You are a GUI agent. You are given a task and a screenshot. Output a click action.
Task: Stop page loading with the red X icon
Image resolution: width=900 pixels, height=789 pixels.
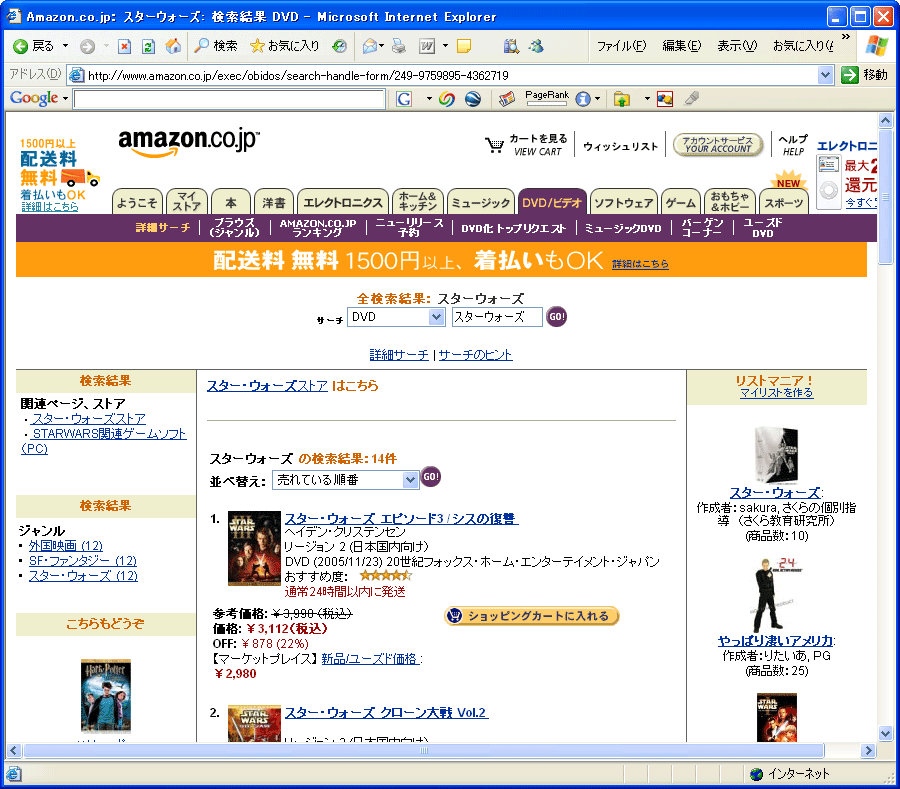point(124,46)
